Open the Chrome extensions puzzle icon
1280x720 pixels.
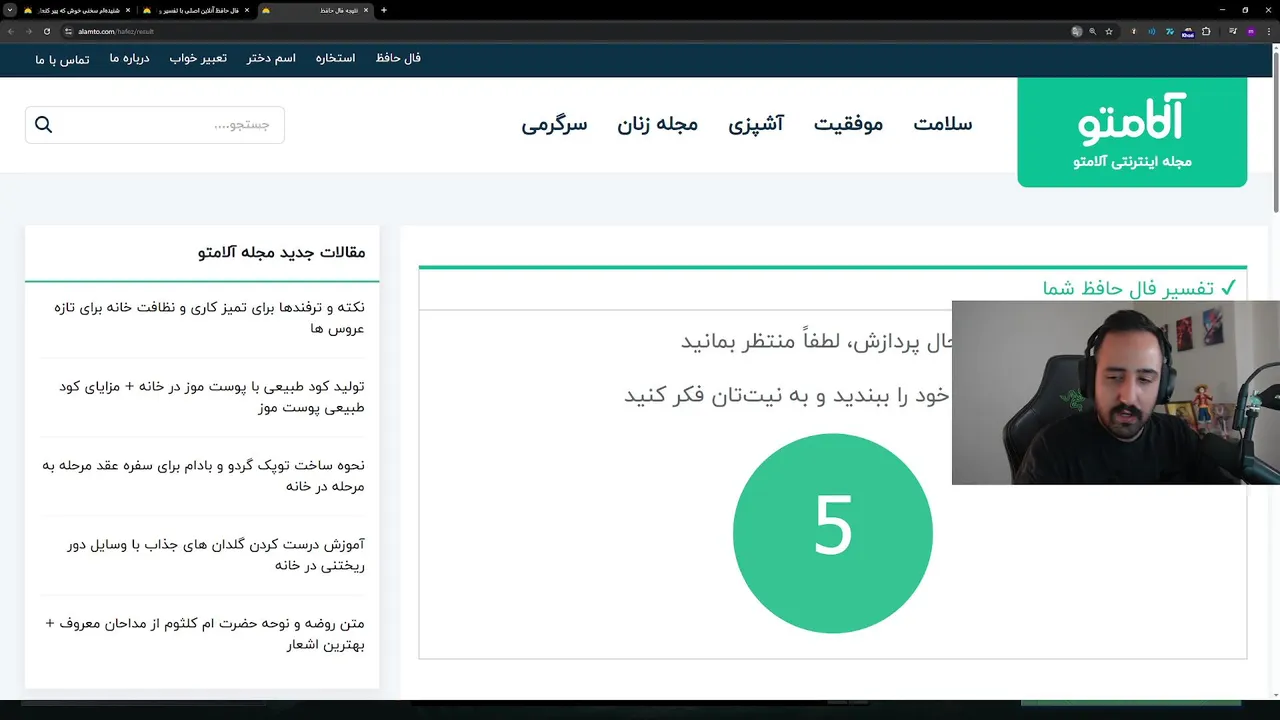click(1206, 31)
